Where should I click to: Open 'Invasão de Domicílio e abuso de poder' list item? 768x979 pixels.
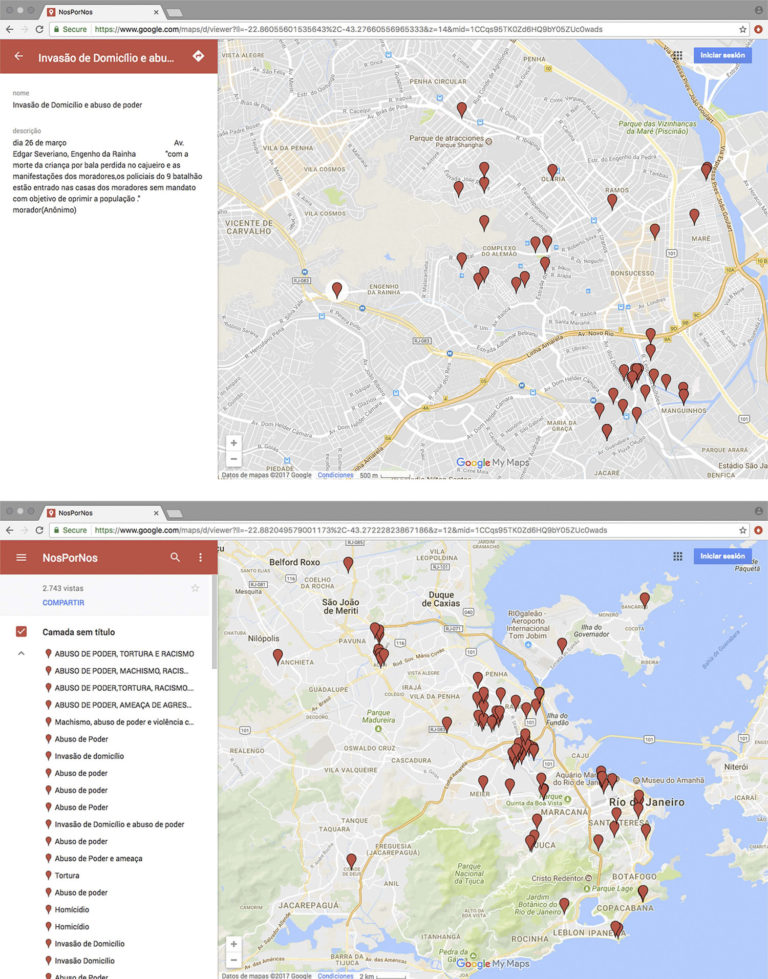coord(119,824)
